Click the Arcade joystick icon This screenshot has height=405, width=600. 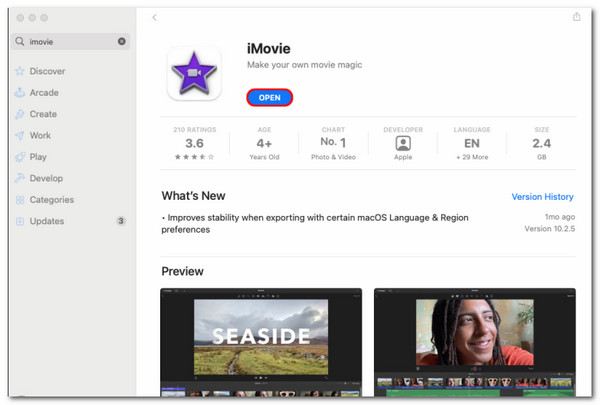coord(20,93)
